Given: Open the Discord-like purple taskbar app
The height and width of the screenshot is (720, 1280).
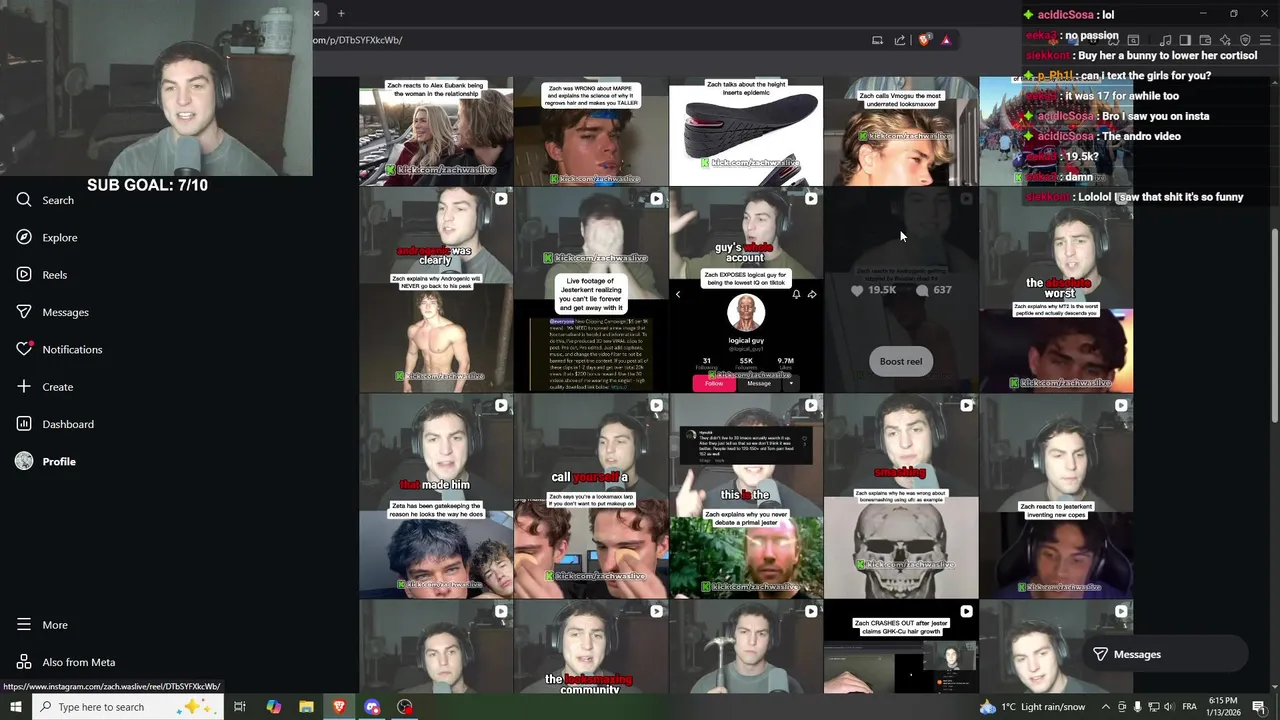Looking at the screenshot, I should tap(372, 707).
